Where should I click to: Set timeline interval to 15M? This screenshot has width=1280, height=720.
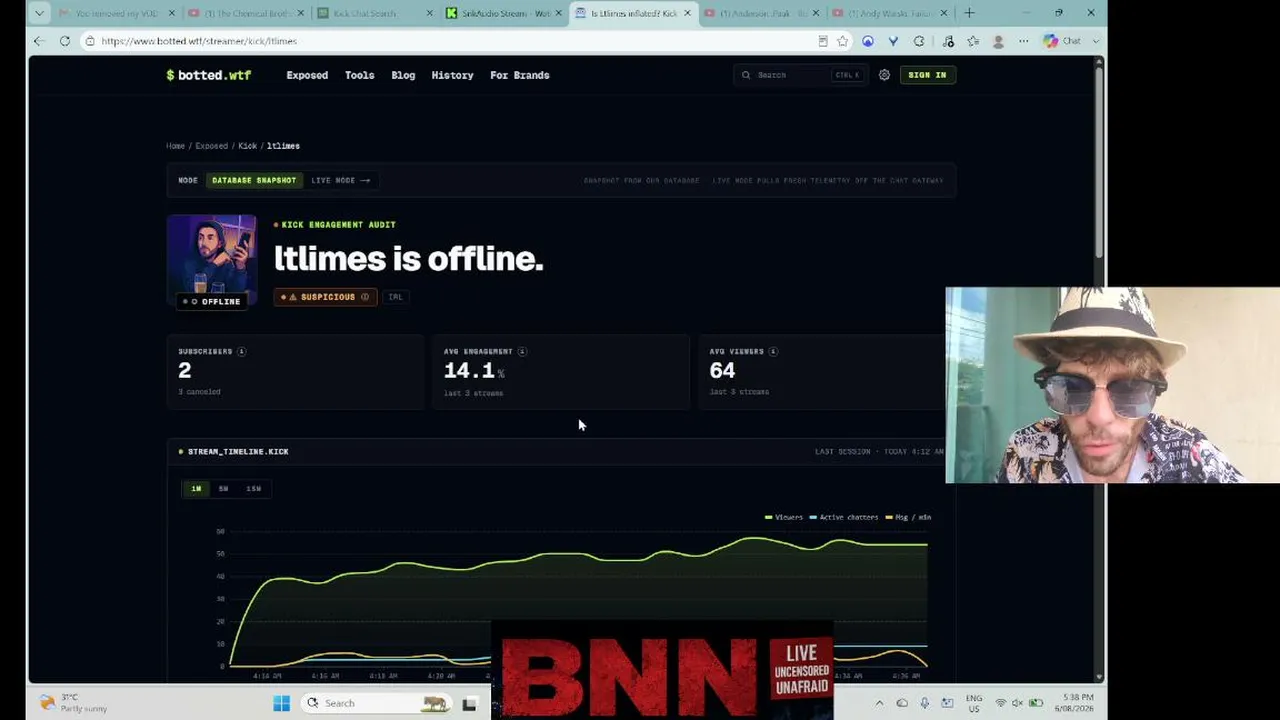(x=254, y=489)
